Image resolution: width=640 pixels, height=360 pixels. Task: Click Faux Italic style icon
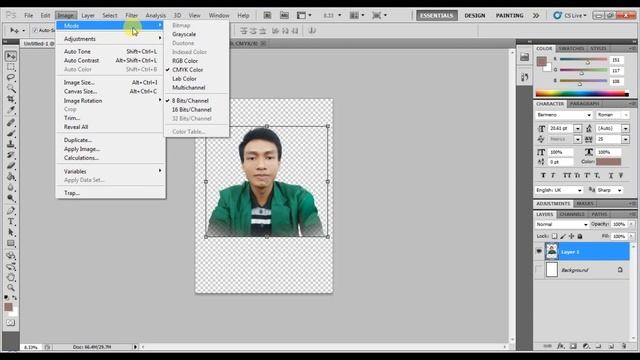tap(553, 176)
